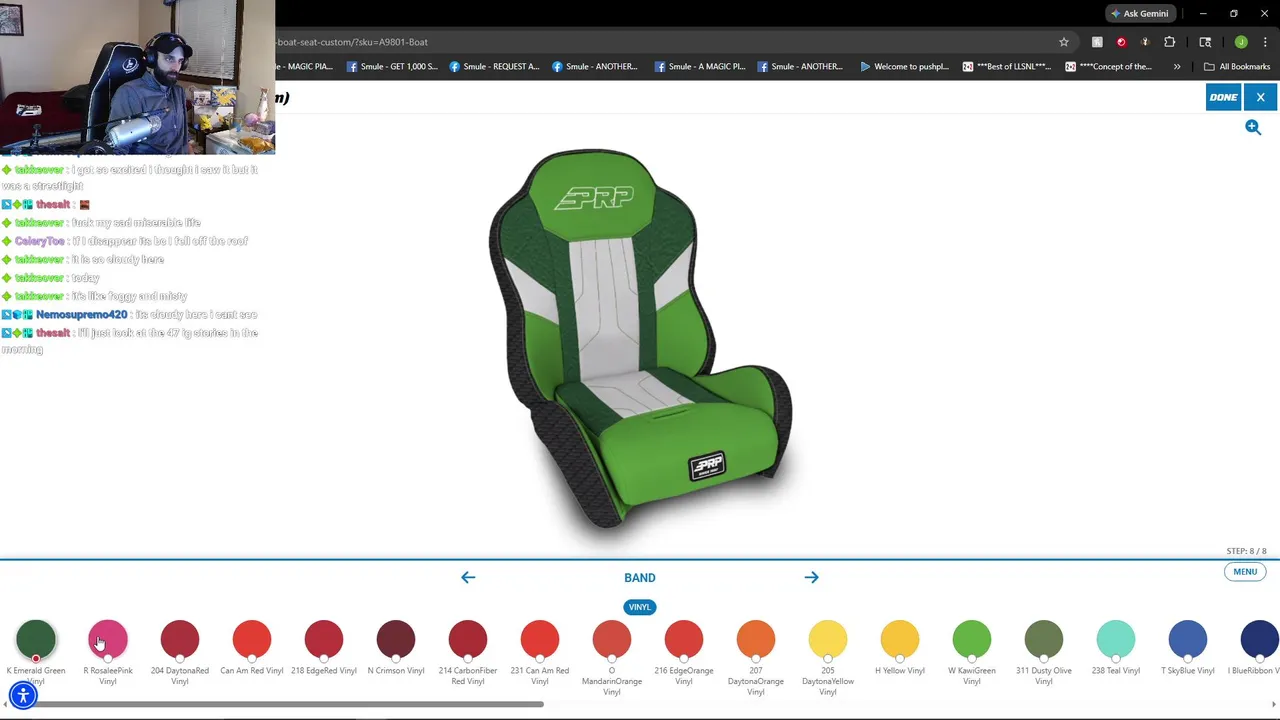Viewport: 1280px width, 720px height.
Task: Open the Welcome to pushpl... bookmark
Action: [904, 67]
